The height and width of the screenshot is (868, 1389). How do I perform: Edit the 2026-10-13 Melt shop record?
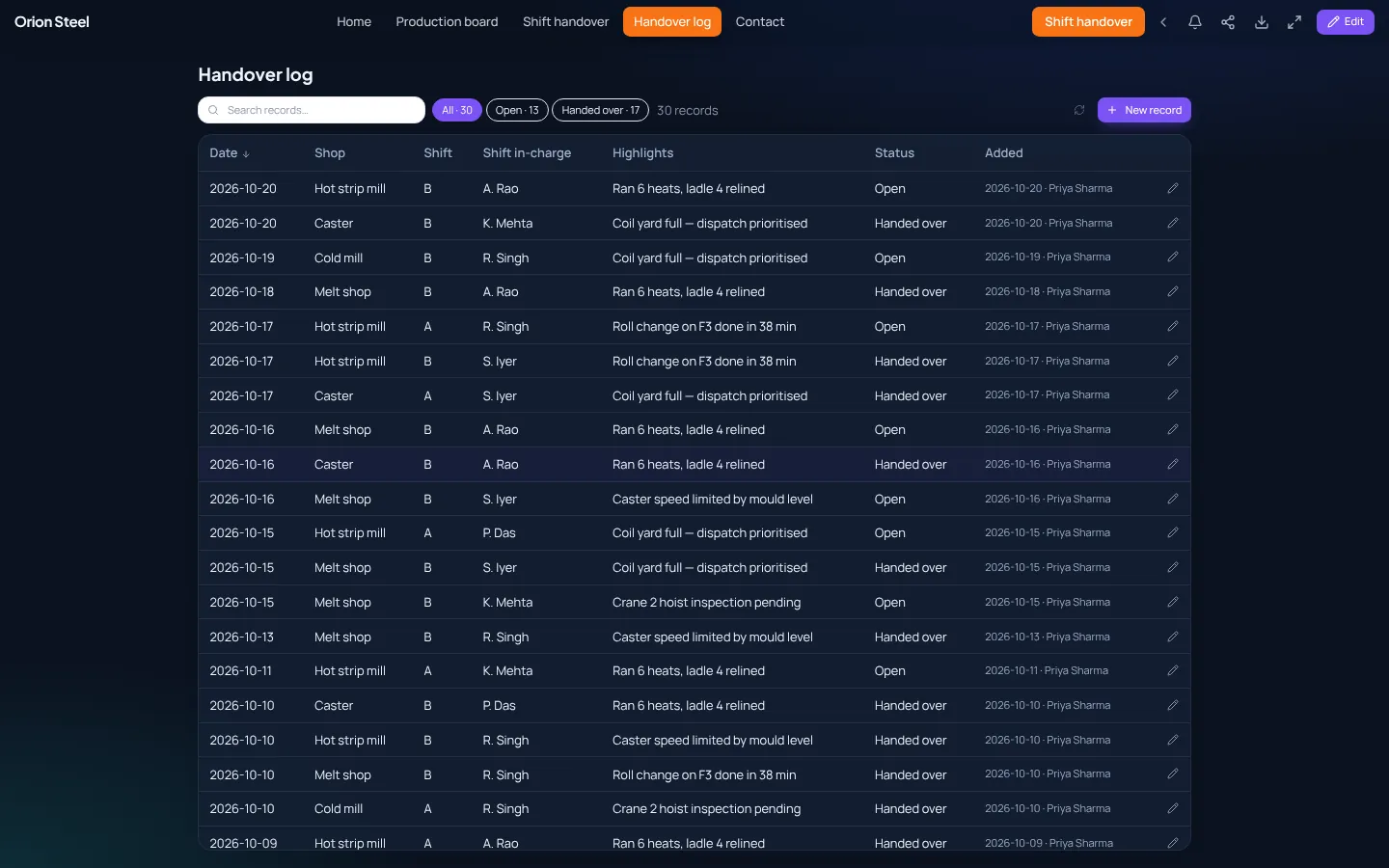click(x=1173, y=637)
